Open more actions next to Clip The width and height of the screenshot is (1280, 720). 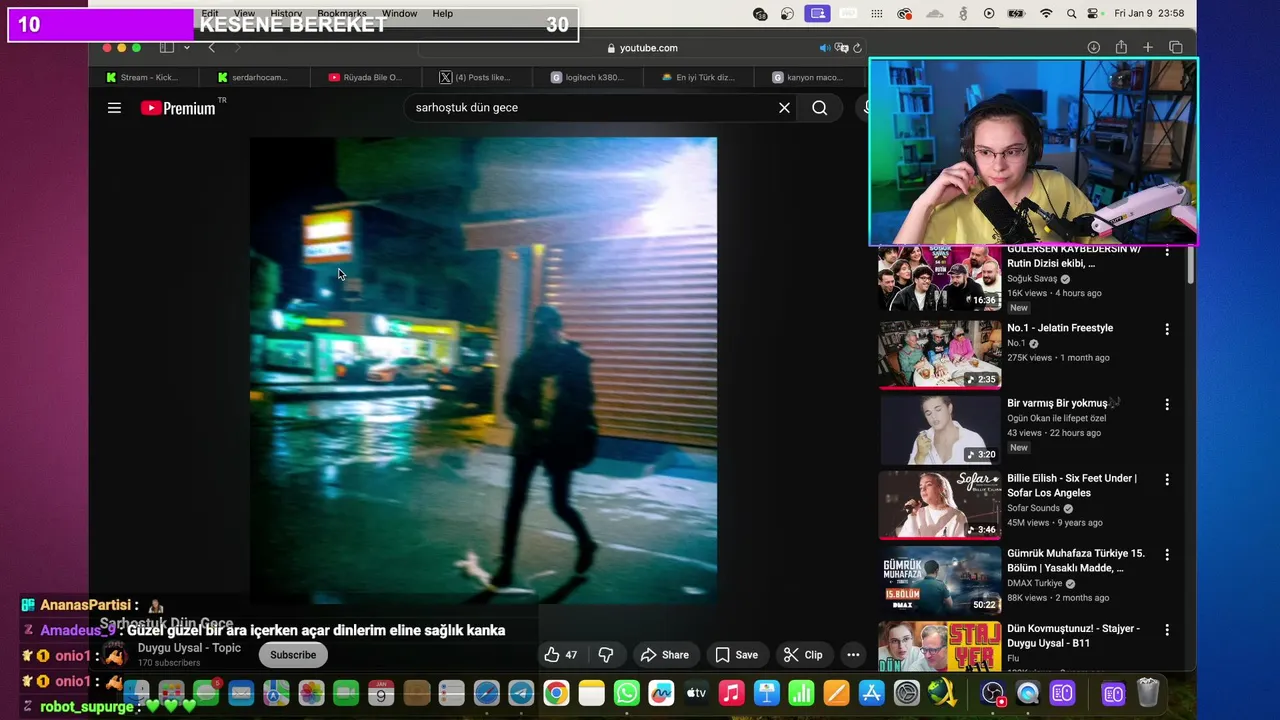[x=853, y=655]
